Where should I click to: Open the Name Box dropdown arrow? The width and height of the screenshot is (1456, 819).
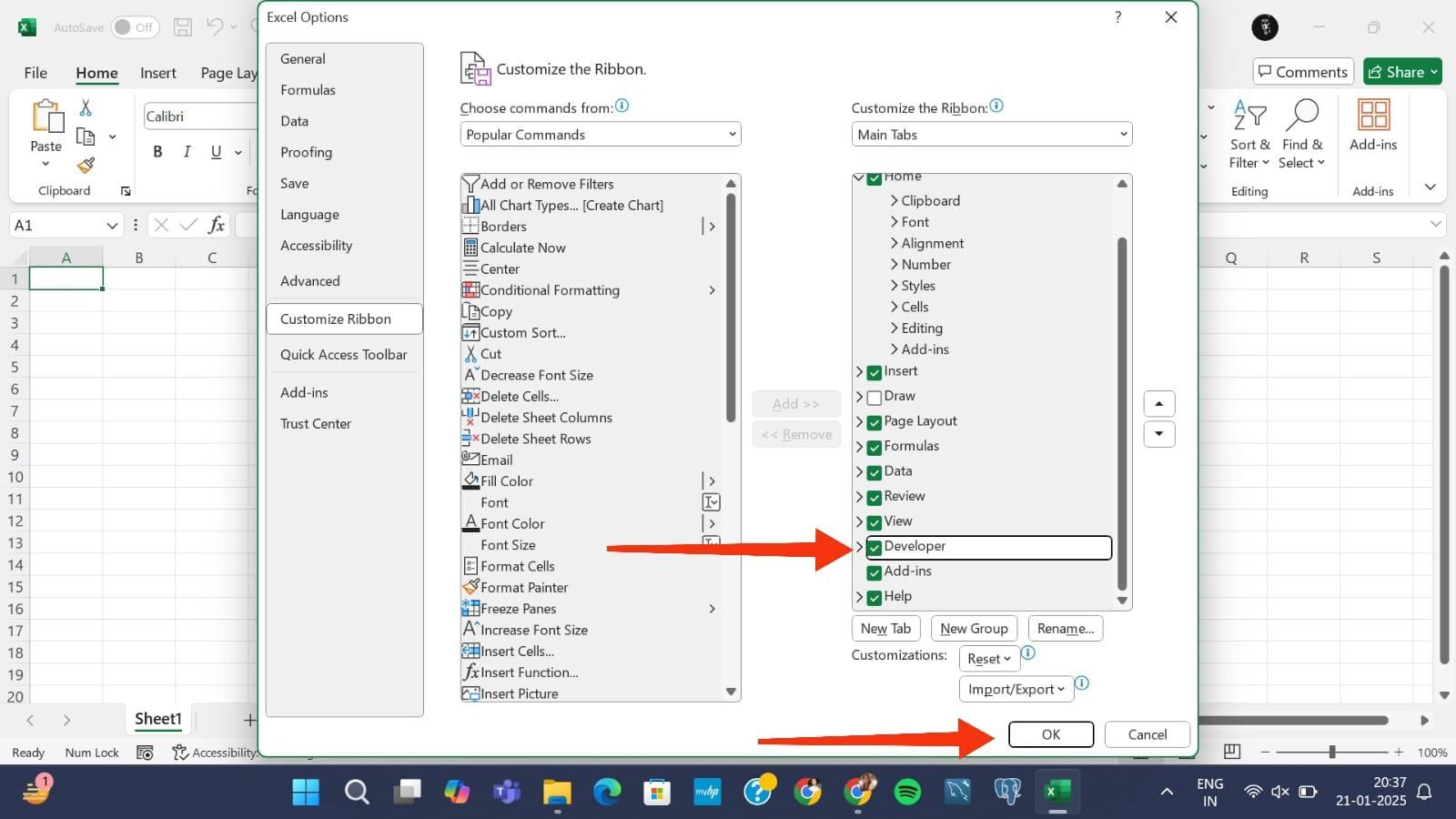click(x=112, y=225)
